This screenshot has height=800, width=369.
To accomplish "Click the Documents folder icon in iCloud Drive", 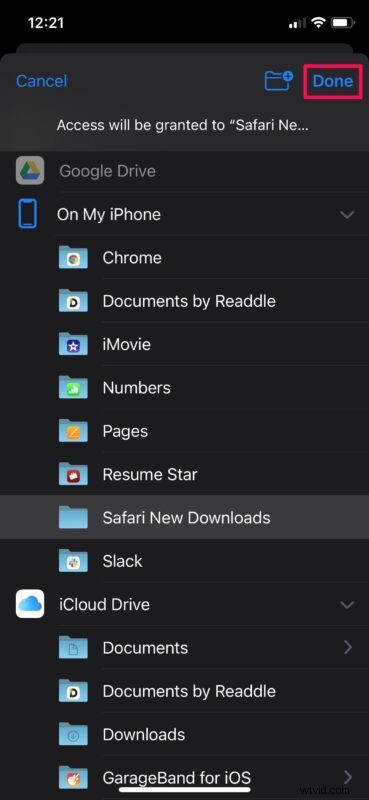I will pos(73,647).
